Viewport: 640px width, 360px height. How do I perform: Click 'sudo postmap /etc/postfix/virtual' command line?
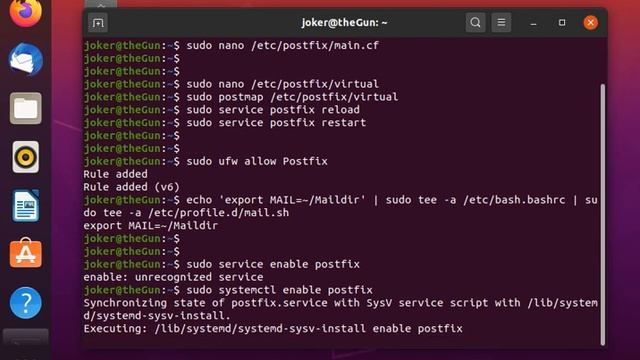pyautogui.click(x=292, y=97)
